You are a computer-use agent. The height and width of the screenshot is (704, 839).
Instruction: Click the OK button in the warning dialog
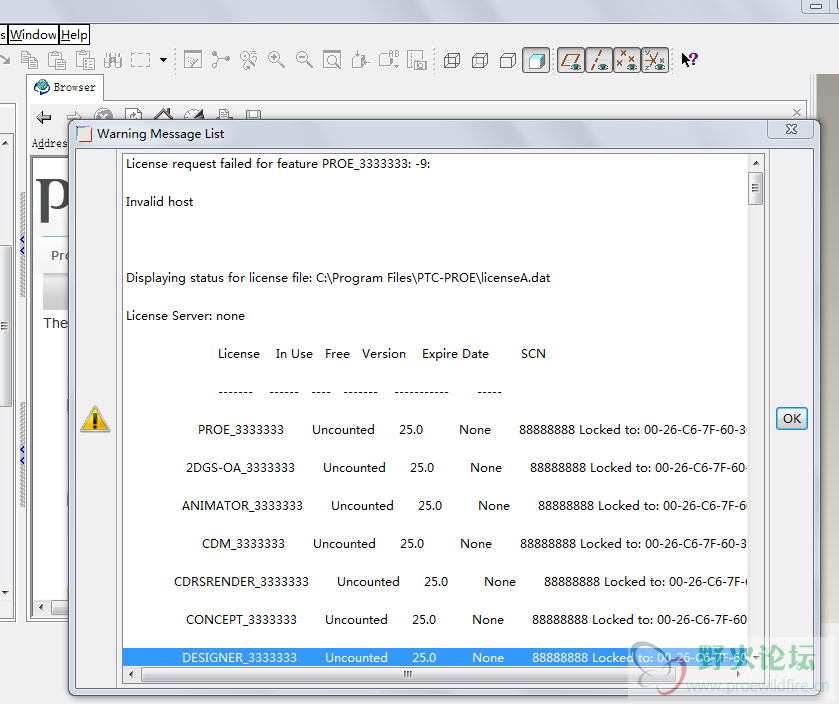point(791,418)
